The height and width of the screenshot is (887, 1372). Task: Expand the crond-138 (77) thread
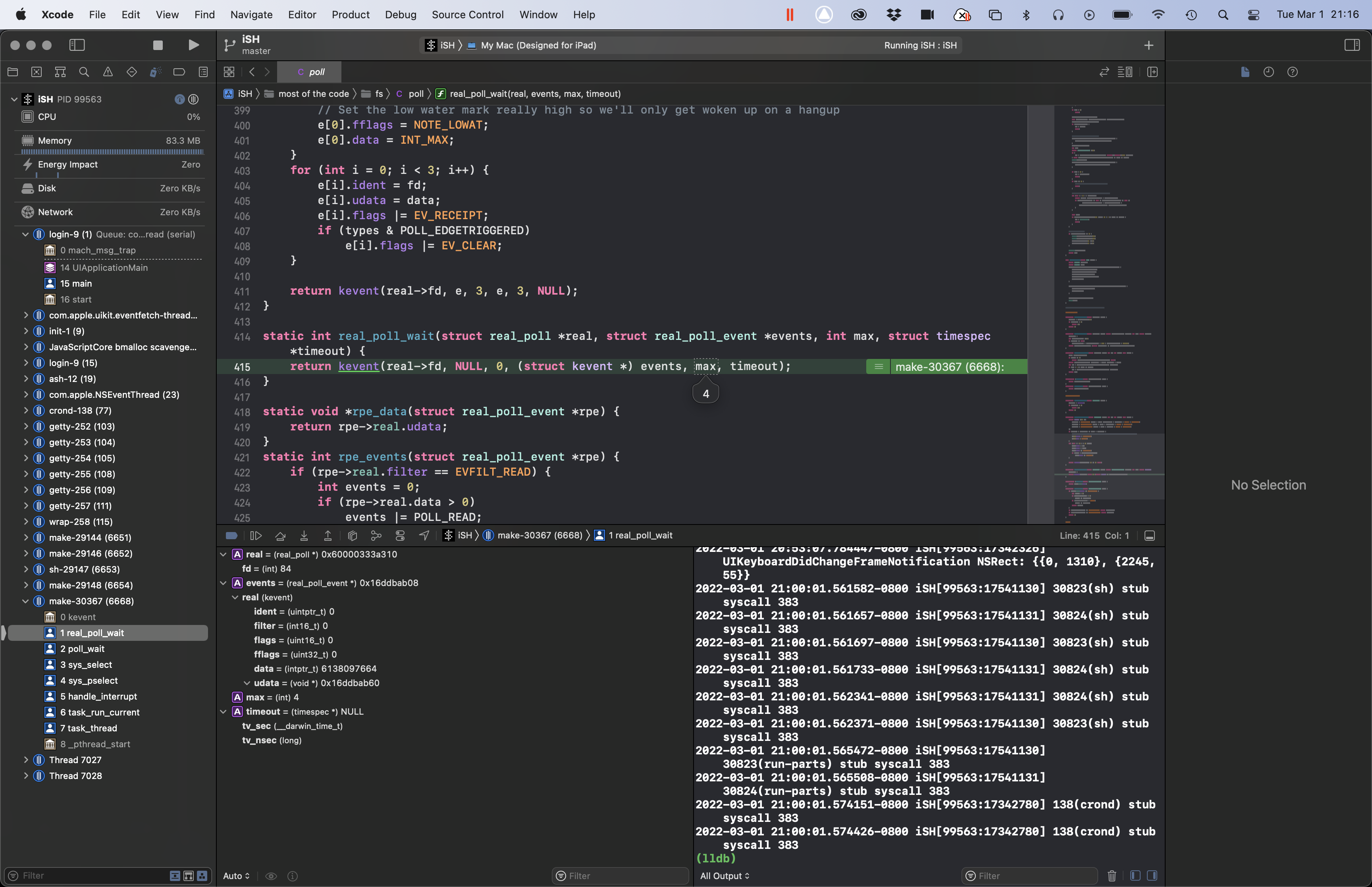(x=25, y=411)
